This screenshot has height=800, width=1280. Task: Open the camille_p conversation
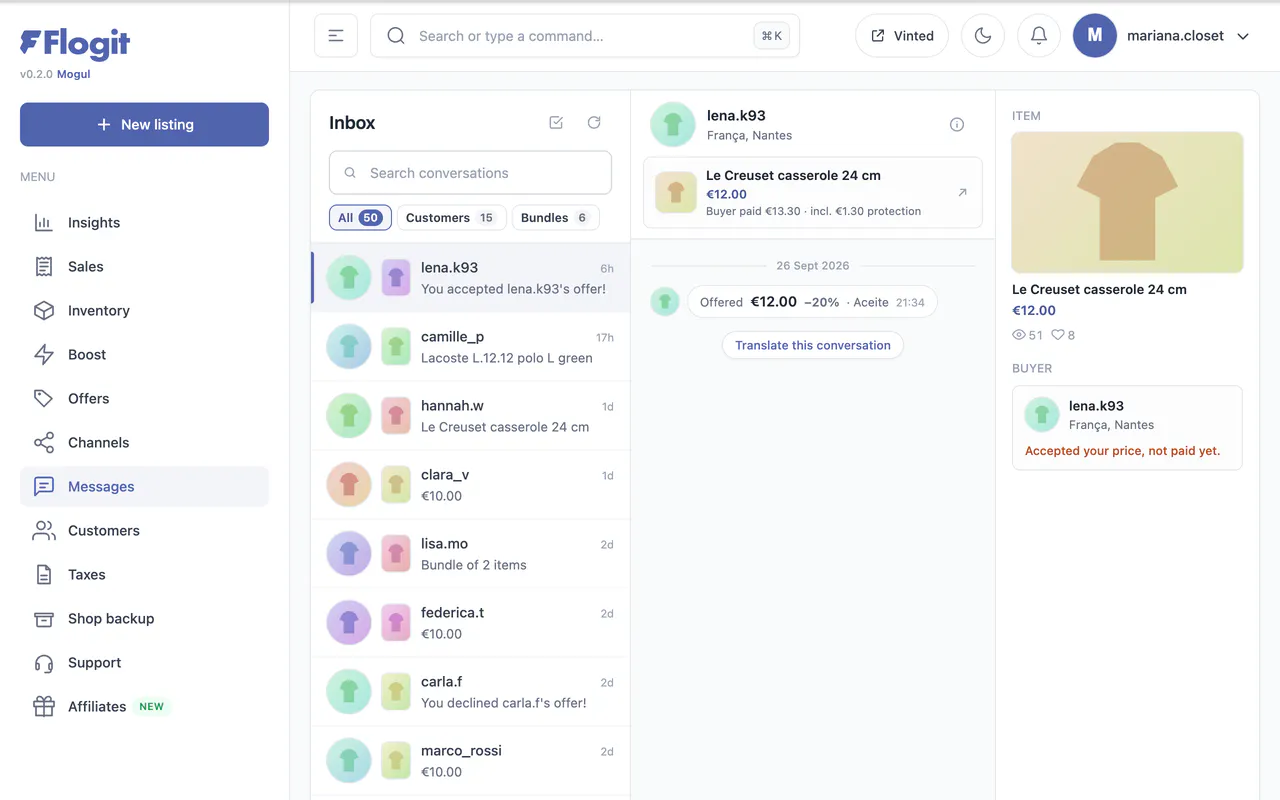tap(471, 347)
